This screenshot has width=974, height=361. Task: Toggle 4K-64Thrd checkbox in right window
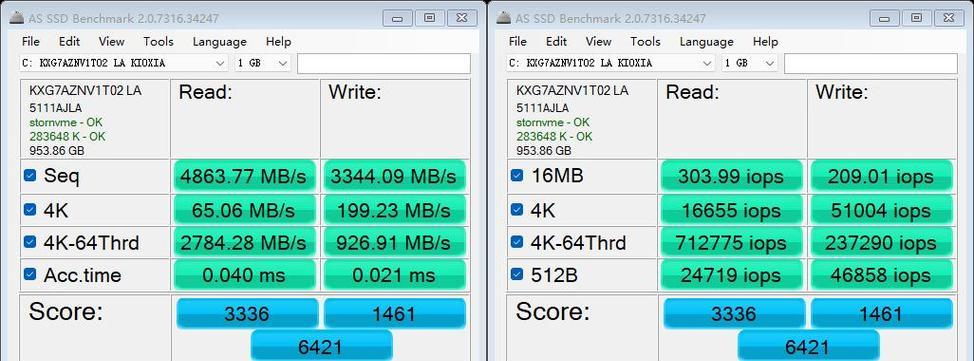(517, 242)
